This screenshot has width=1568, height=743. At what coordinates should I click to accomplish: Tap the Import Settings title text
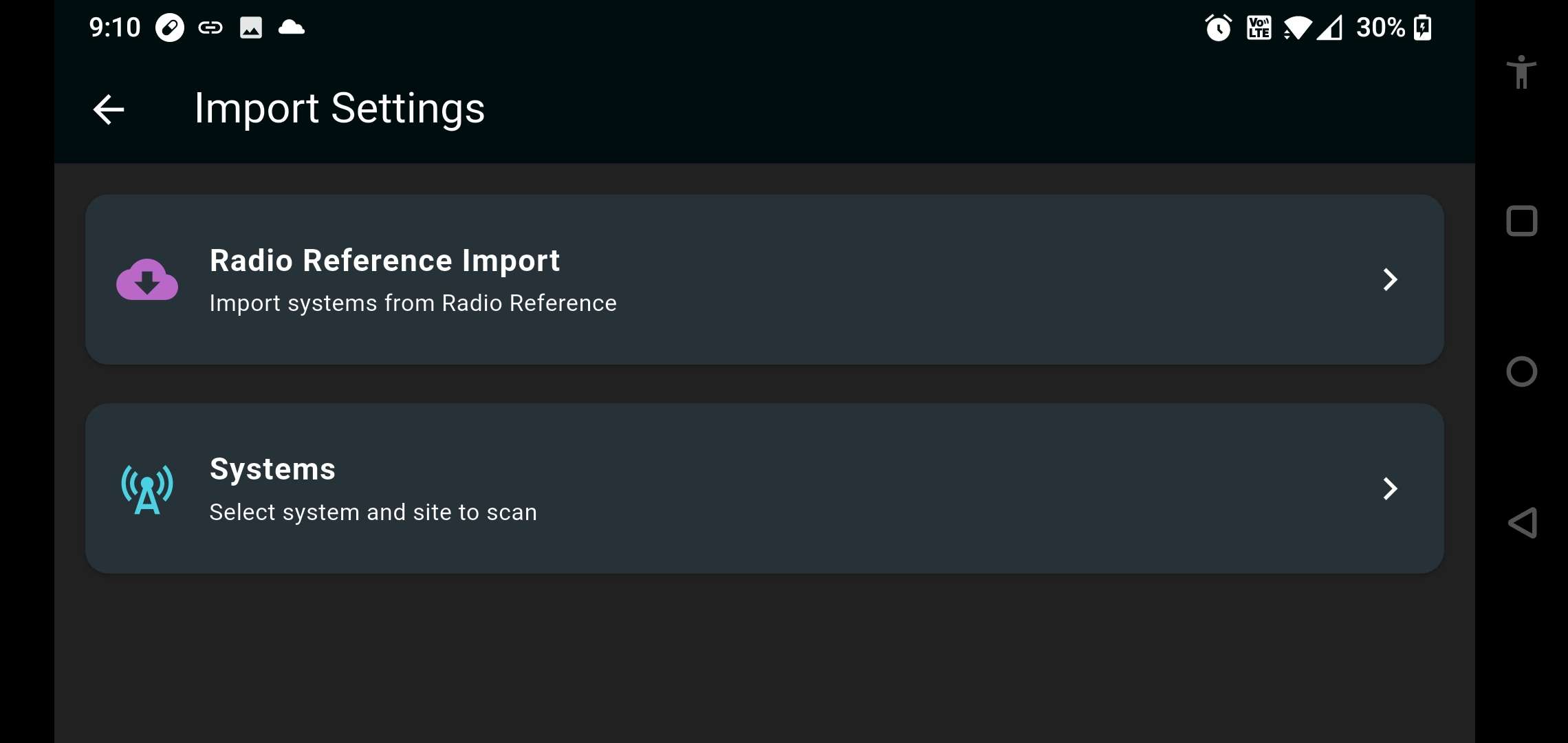(x=339, y=108)
